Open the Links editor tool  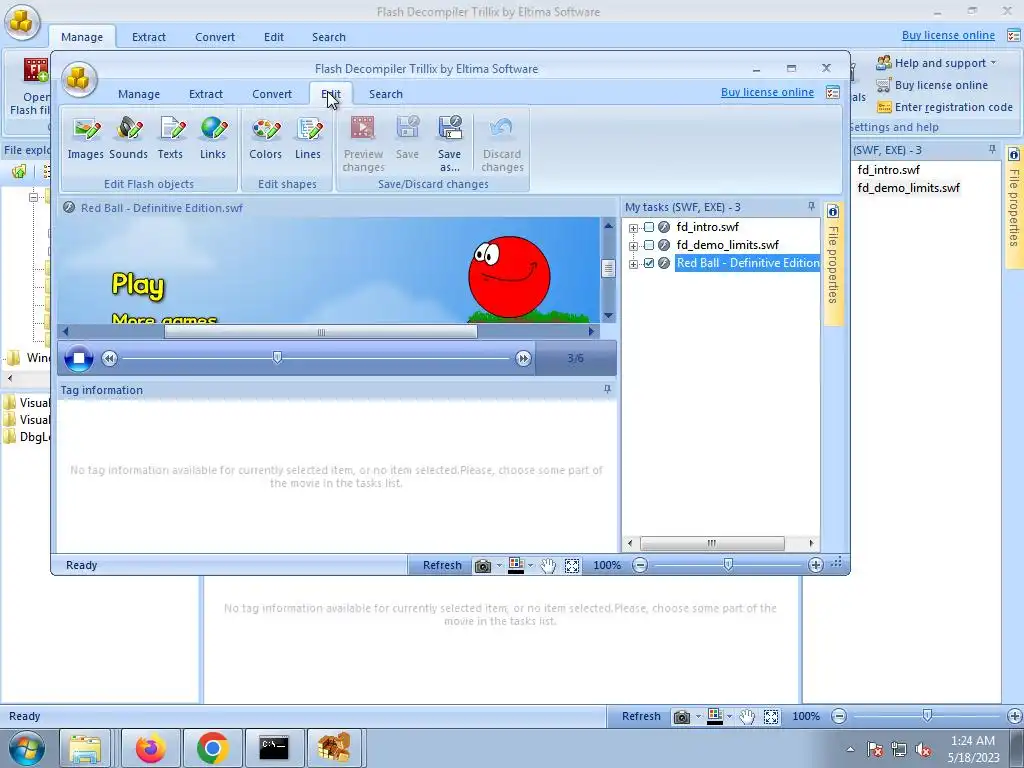tap(213, 138)
